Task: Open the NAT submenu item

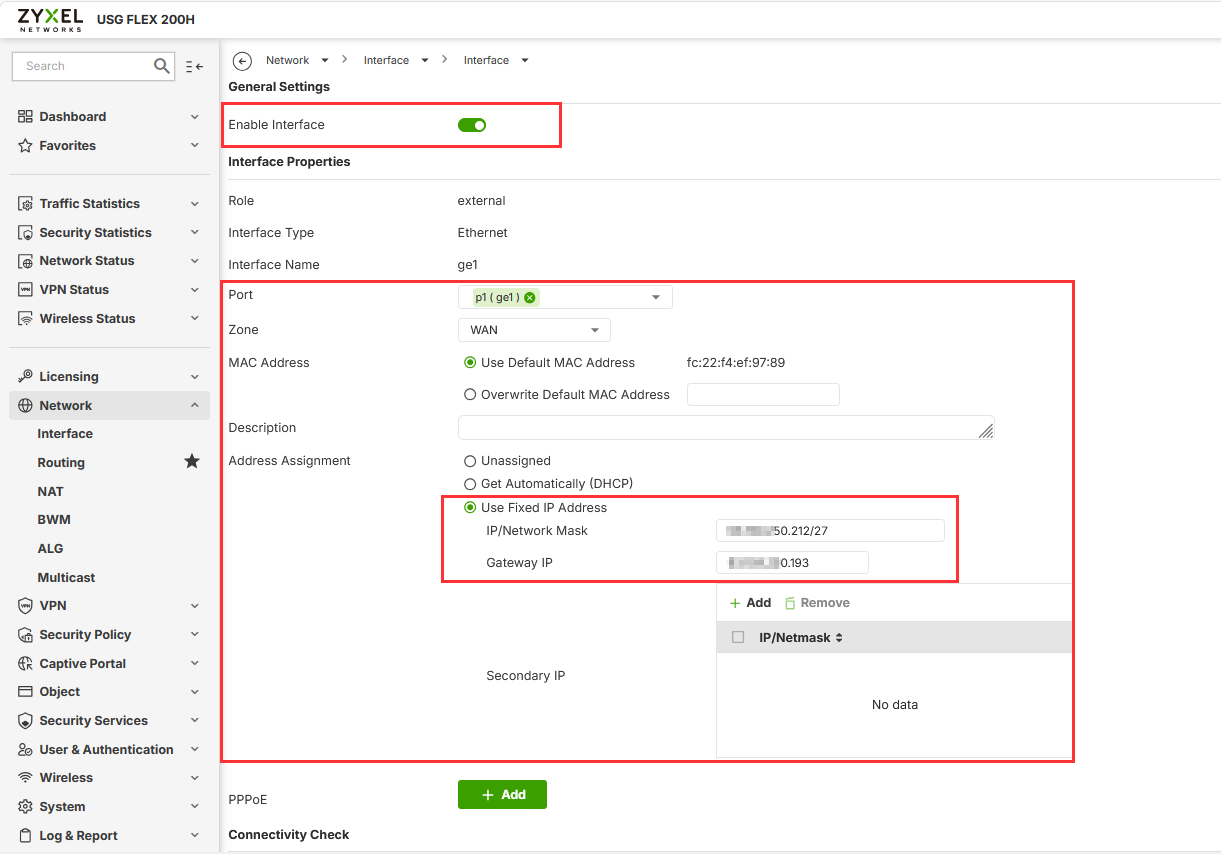Action: pos(51,492)
